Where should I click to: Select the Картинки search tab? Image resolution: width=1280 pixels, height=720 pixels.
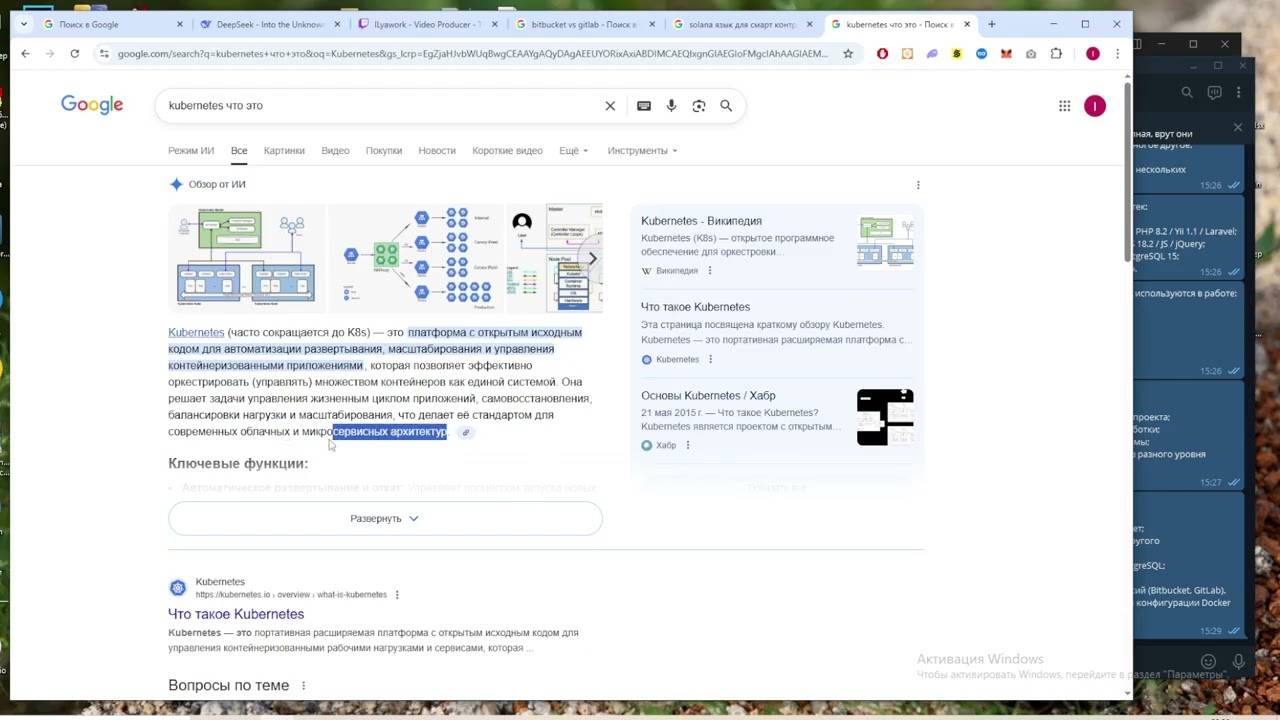284,151
